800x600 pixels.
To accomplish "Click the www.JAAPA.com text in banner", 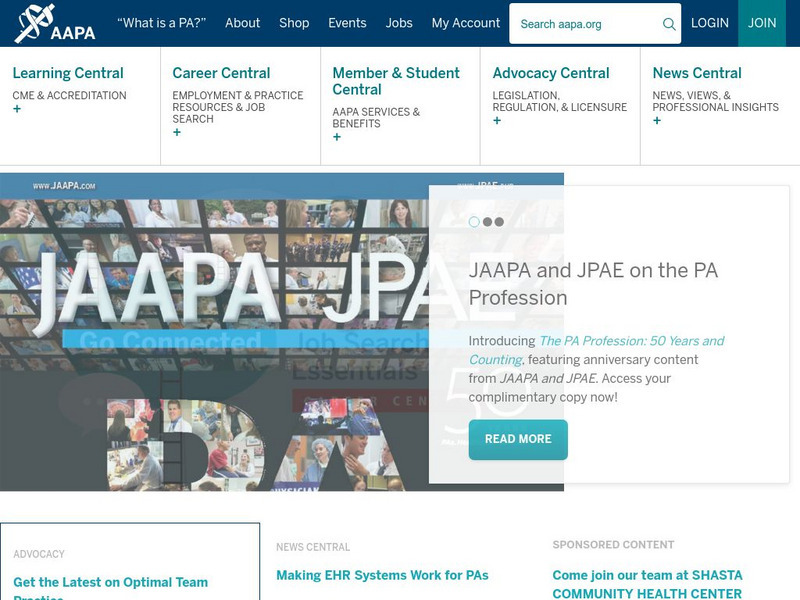I will pyautogui.click(x=64, y=186).
